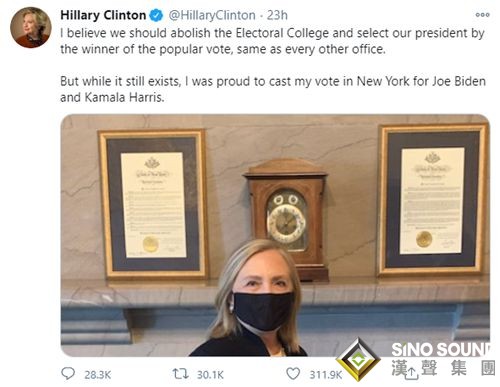
Task: Click the retweet arrows icon
Action: tap(180, 374)
